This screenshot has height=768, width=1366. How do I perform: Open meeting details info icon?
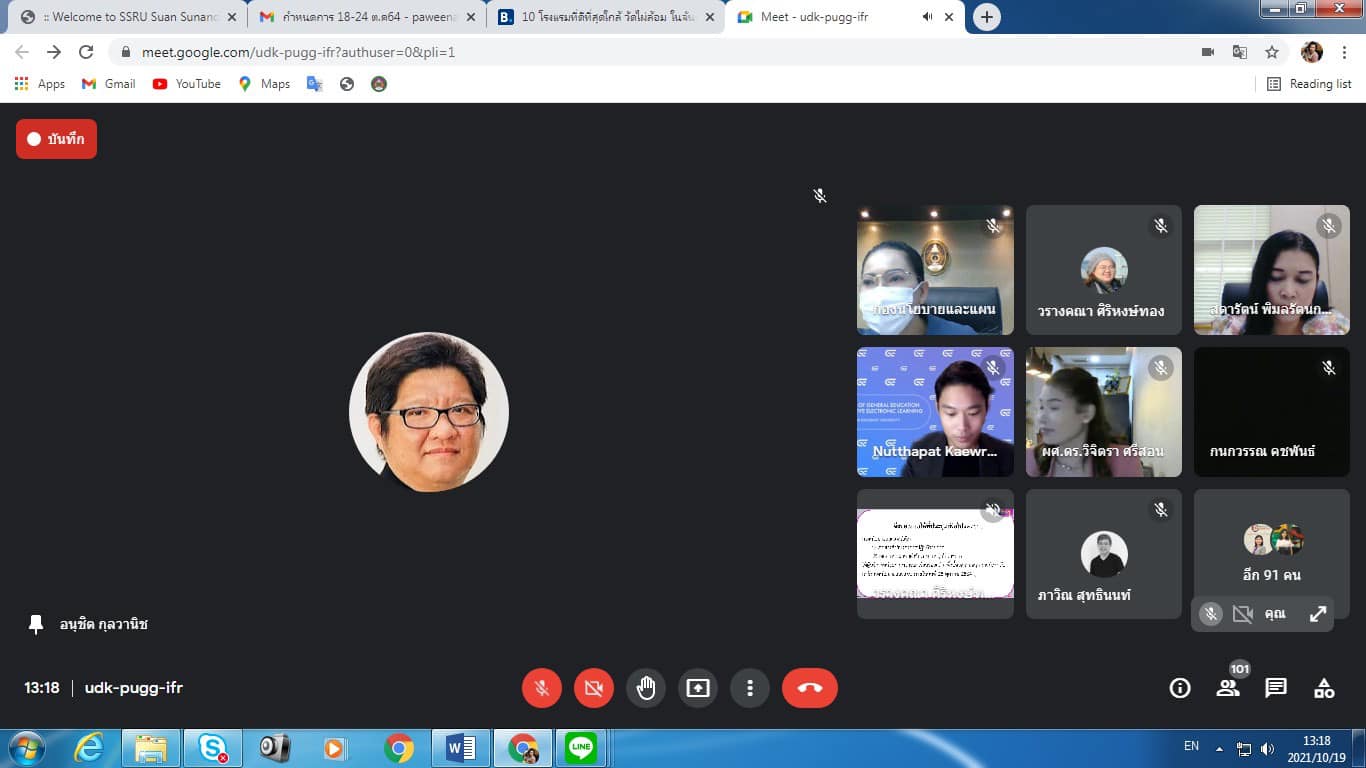pos(1180,688)
